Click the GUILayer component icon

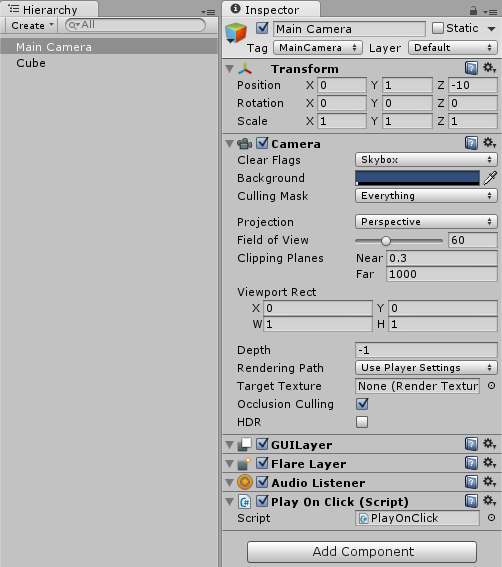[x=245, y=444]
